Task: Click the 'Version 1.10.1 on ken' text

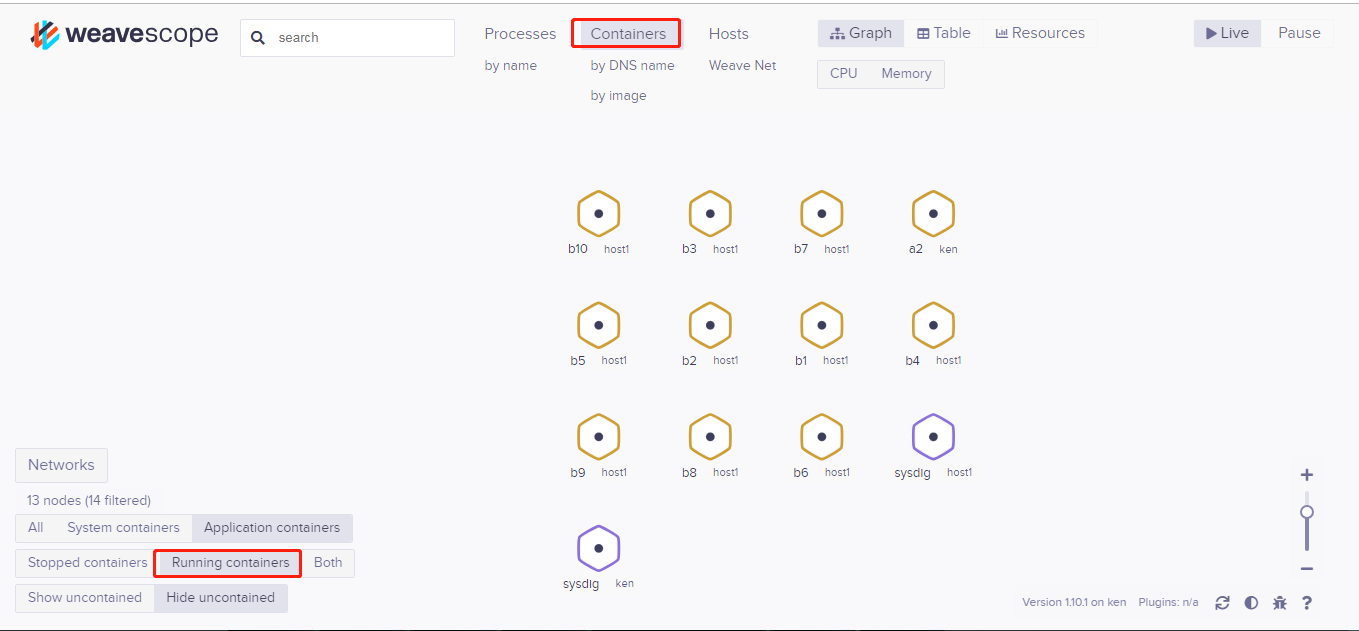Action: click(x=1074, y=602)
